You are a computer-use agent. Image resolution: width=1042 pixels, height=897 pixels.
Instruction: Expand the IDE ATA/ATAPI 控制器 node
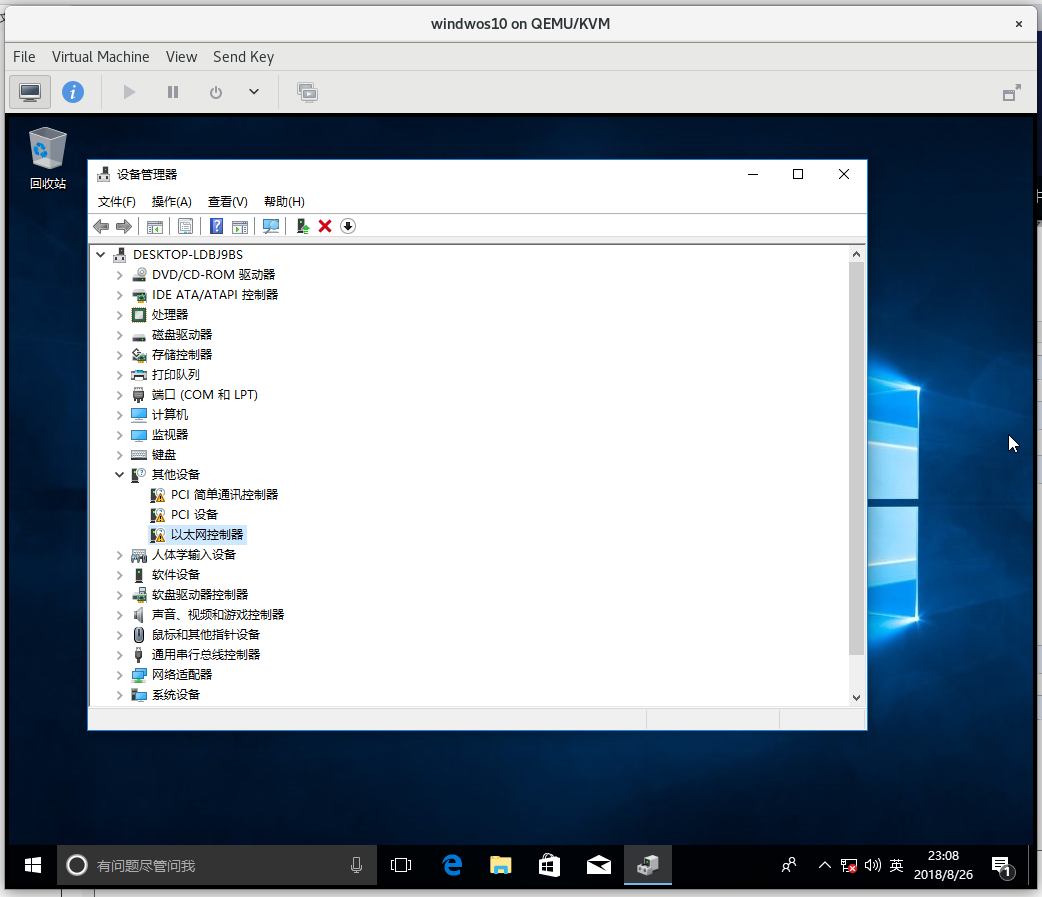coord(120,295)
